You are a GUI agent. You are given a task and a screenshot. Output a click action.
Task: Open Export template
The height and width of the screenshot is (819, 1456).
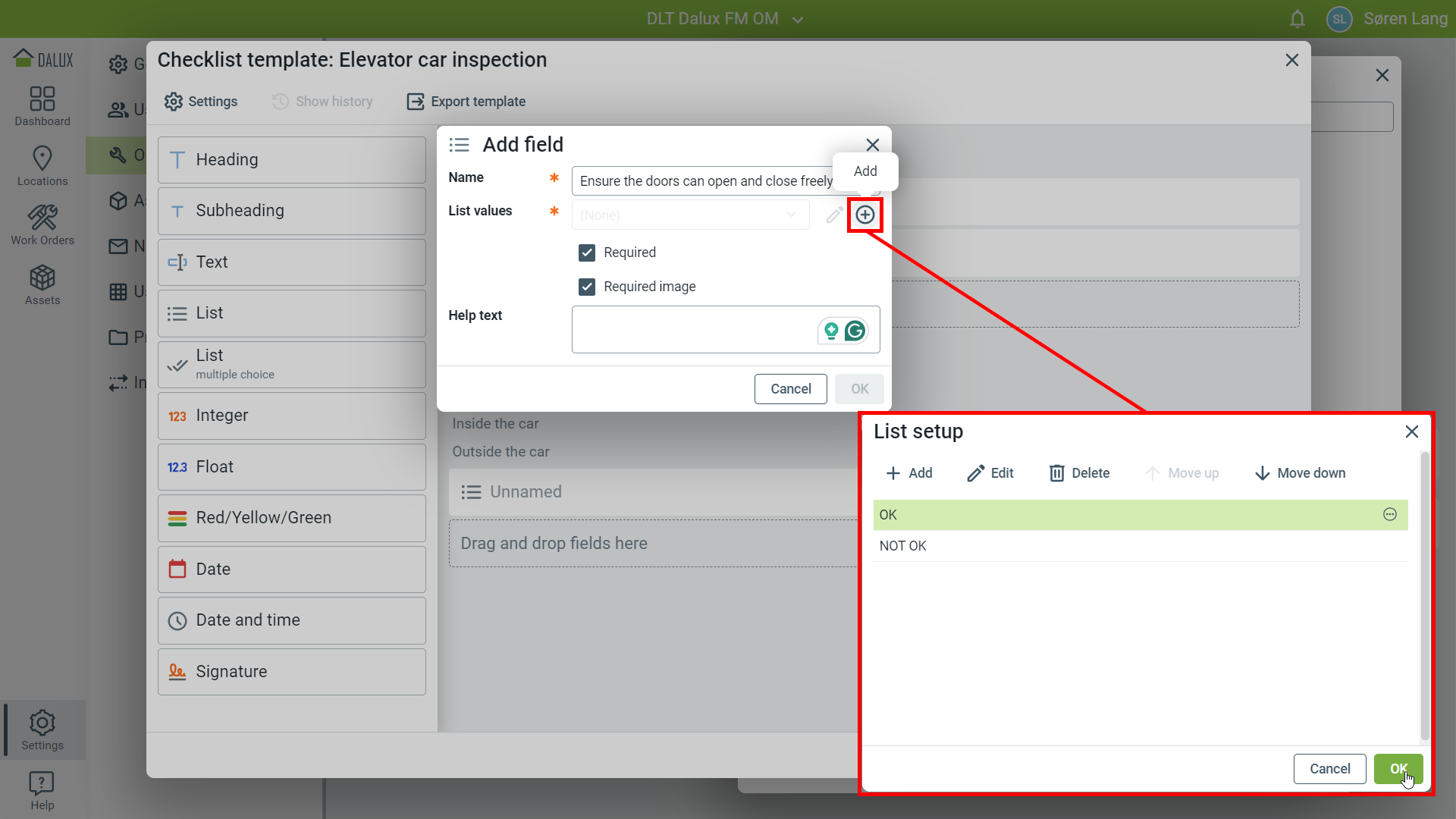(466, 102)
